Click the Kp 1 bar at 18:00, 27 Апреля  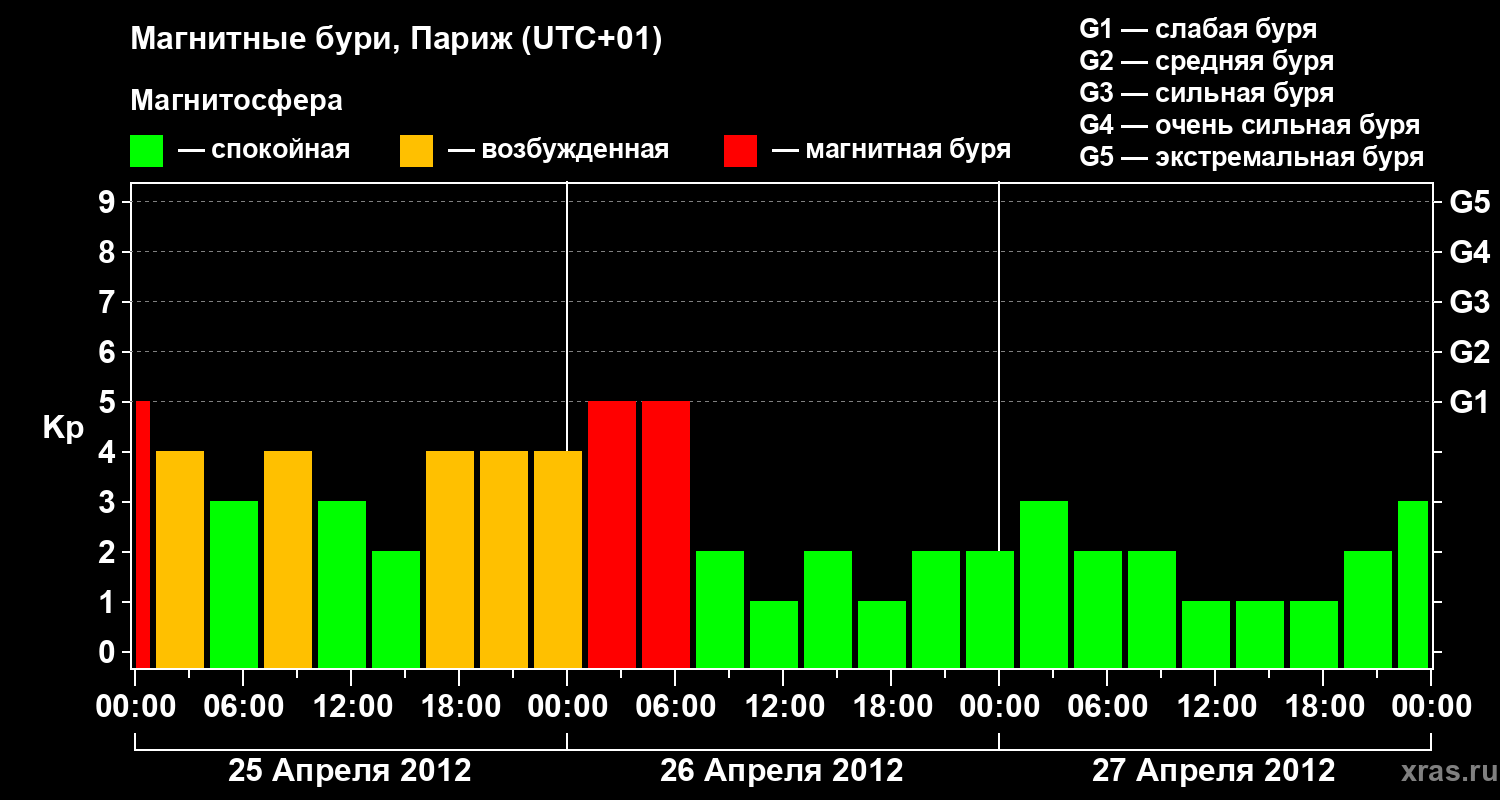pyautogui.click(x=1314, y=634)
